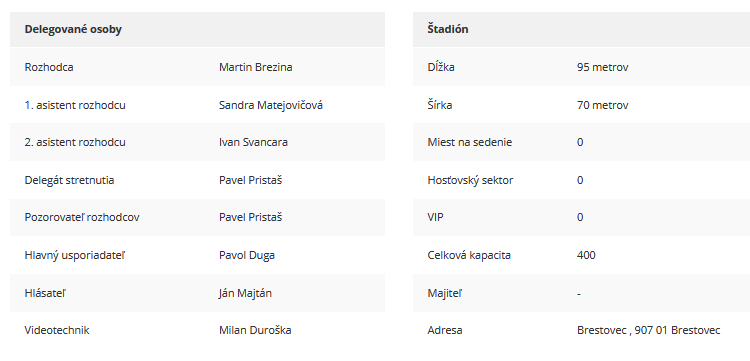Click Pavel Pristaš in Delegát stretnutia row
This screenshot has height=361, width=750.
250,180
